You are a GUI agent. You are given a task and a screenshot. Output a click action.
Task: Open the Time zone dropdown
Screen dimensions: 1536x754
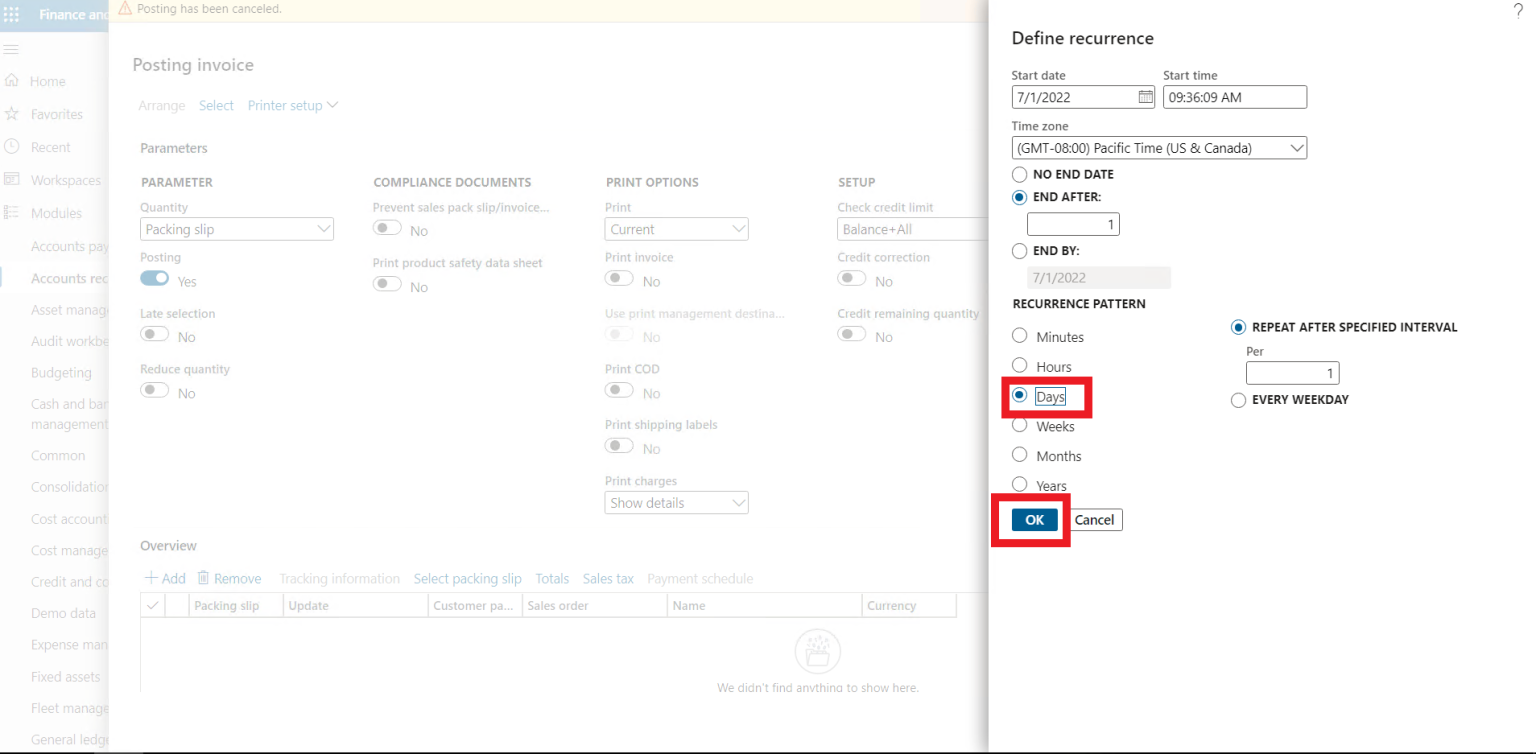(1159, 147)
